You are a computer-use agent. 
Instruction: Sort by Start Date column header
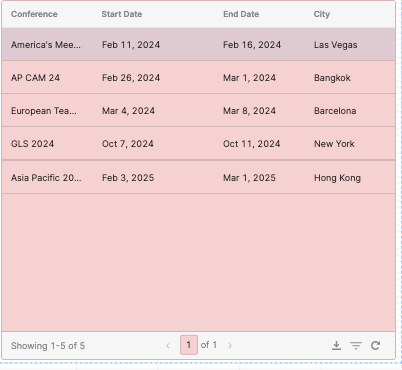click(x=122, y=14)
